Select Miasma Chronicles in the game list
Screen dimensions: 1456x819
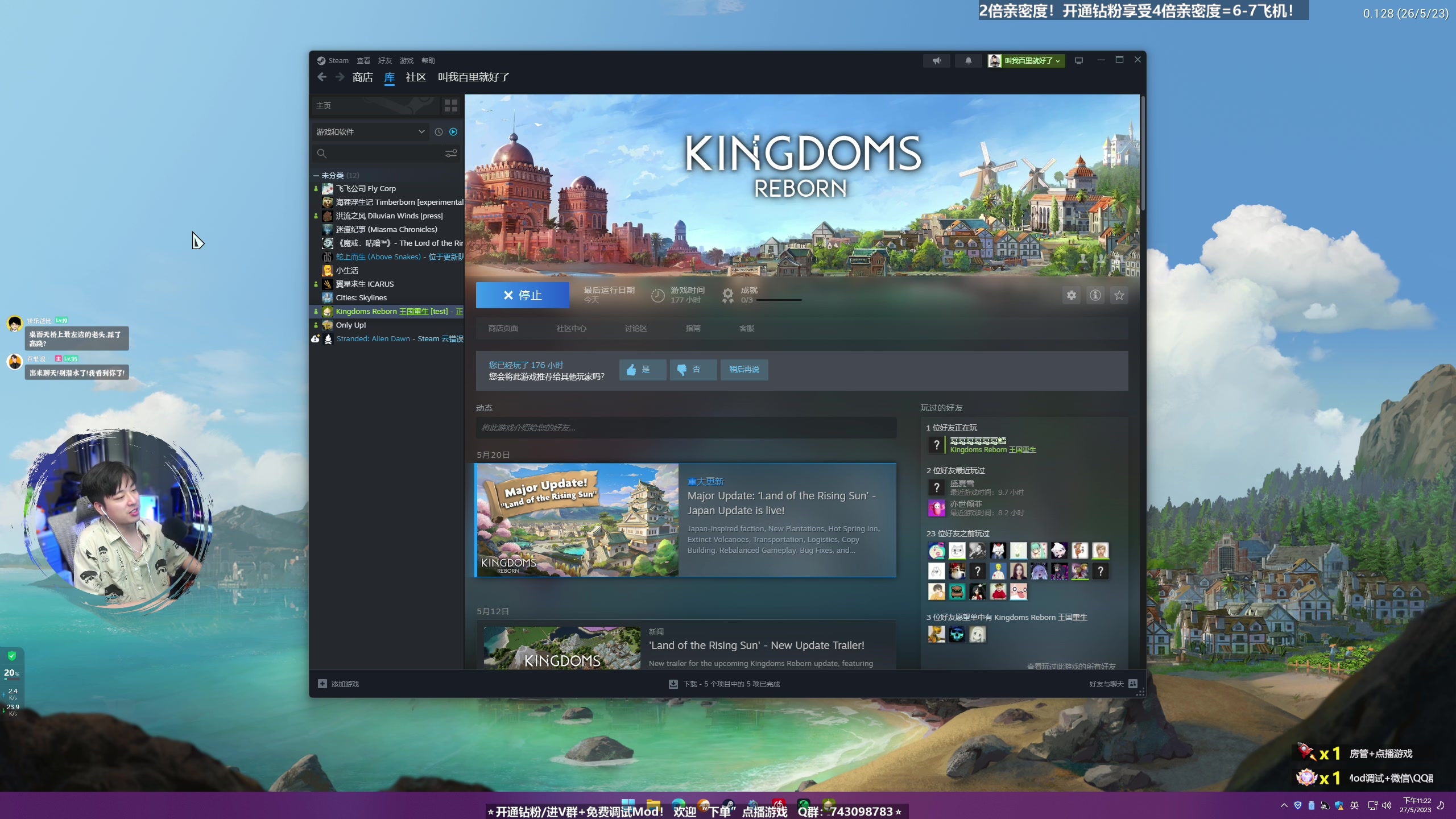click(388, 230)
